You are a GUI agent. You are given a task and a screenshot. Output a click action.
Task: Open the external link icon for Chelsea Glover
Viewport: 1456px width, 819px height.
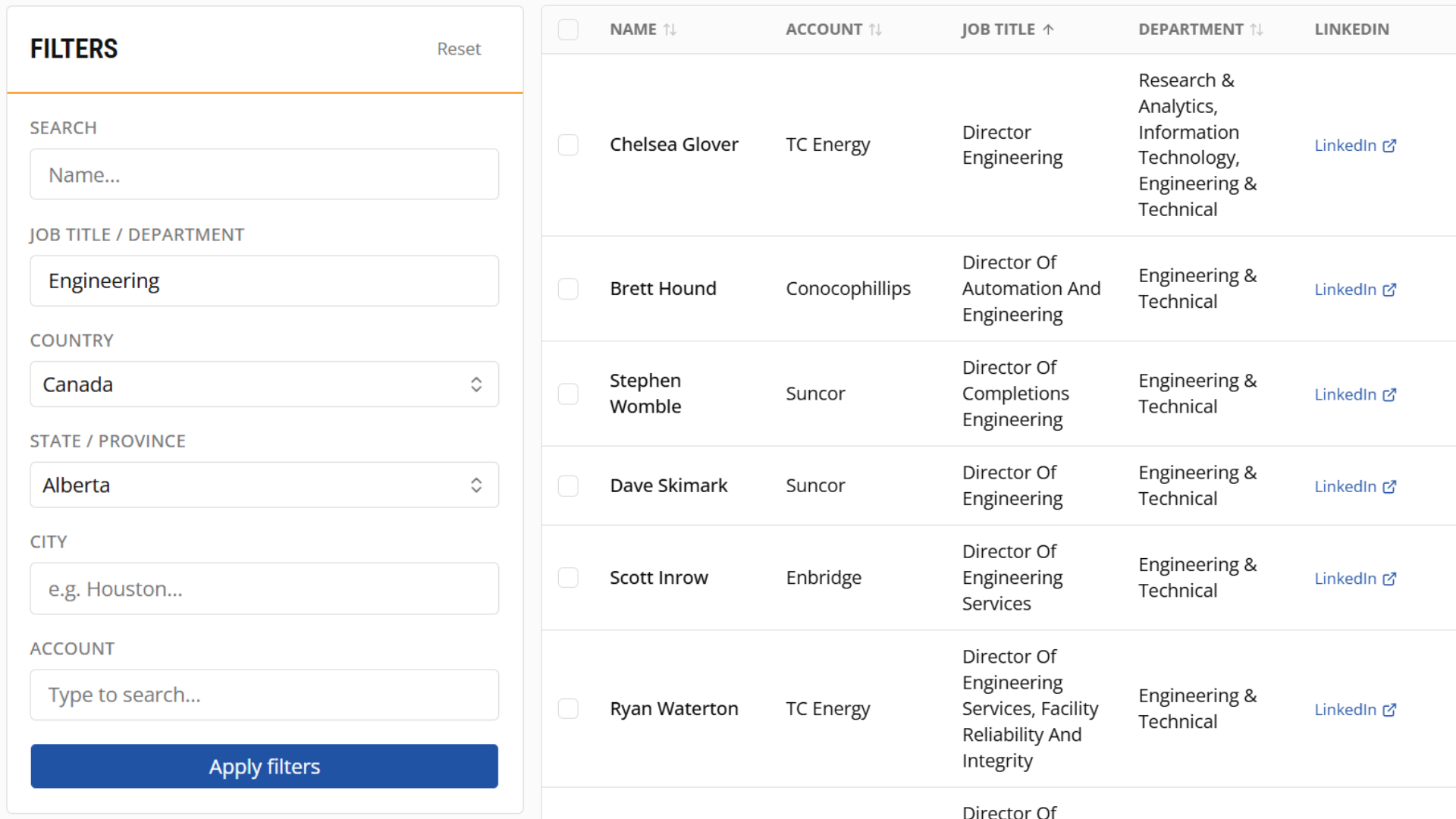click(x=1389, y=146)
